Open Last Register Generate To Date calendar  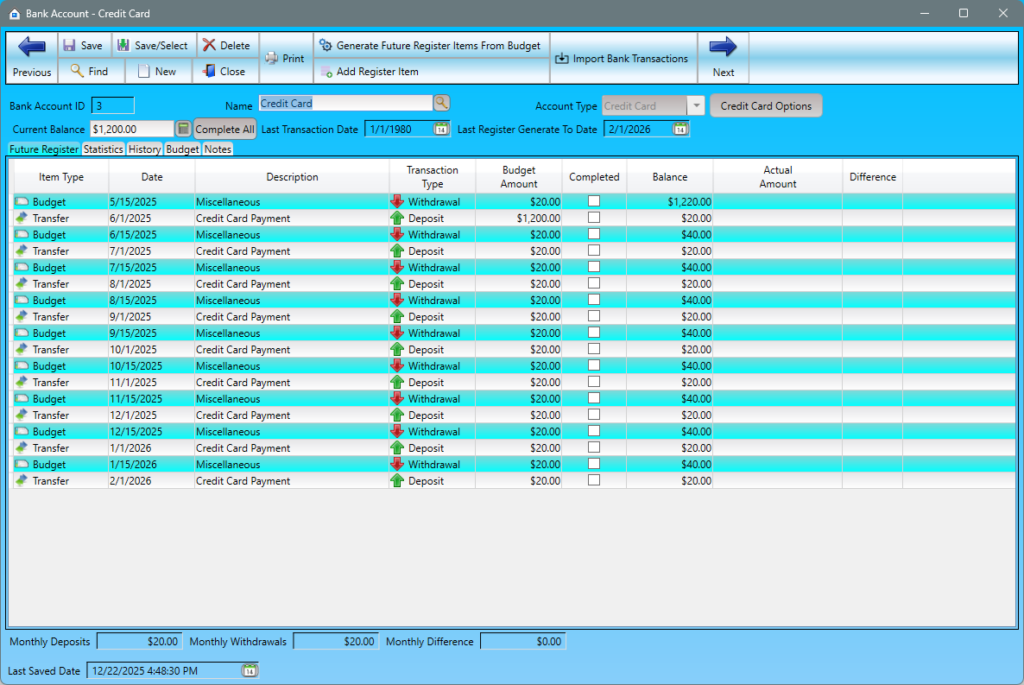point(680,129)
